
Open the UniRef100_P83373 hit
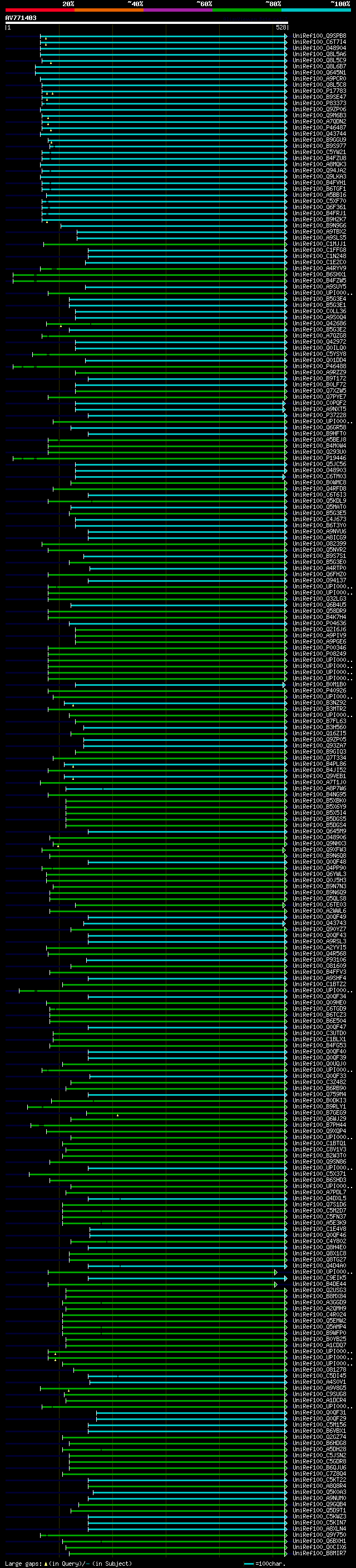pyautogui.click(x=319, y=103)
